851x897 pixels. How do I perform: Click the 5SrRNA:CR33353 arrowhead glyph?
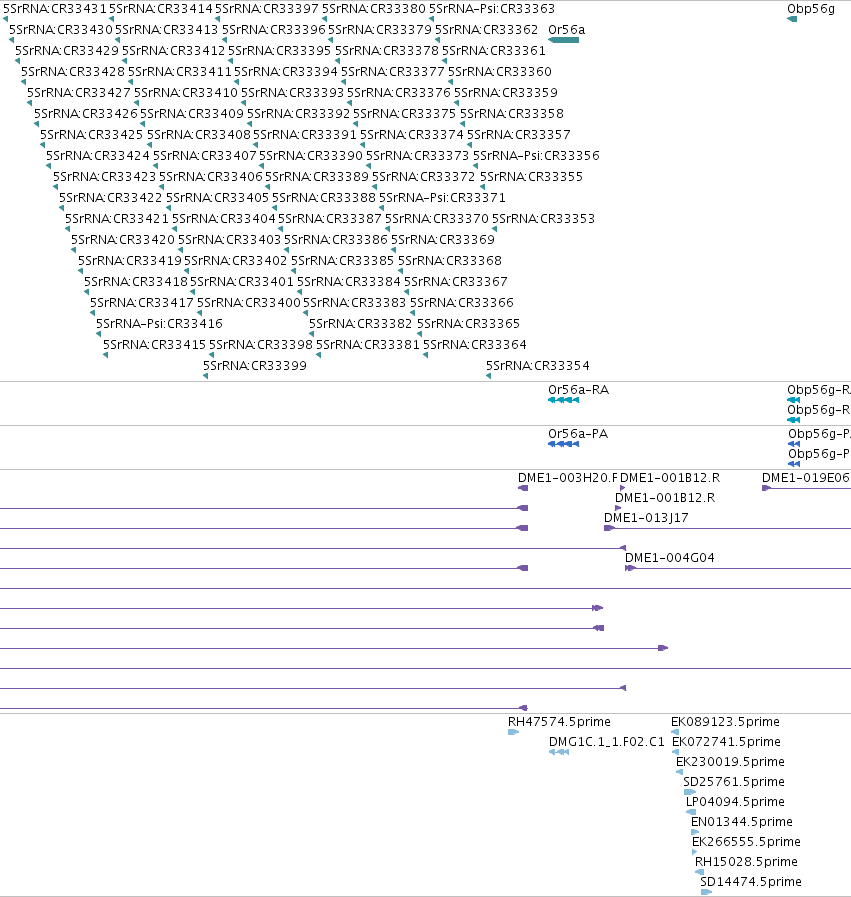tap(494, 229)
